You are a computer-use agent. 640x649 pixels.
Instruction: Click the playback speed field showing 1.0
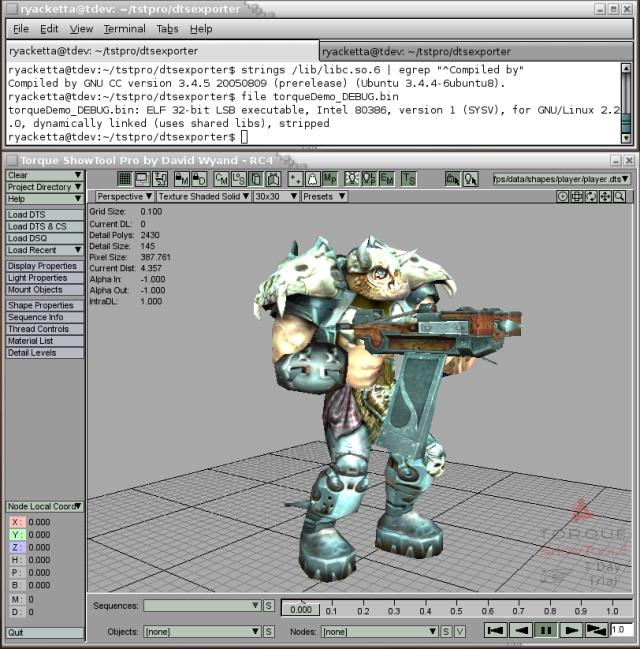tap(622, 630)
